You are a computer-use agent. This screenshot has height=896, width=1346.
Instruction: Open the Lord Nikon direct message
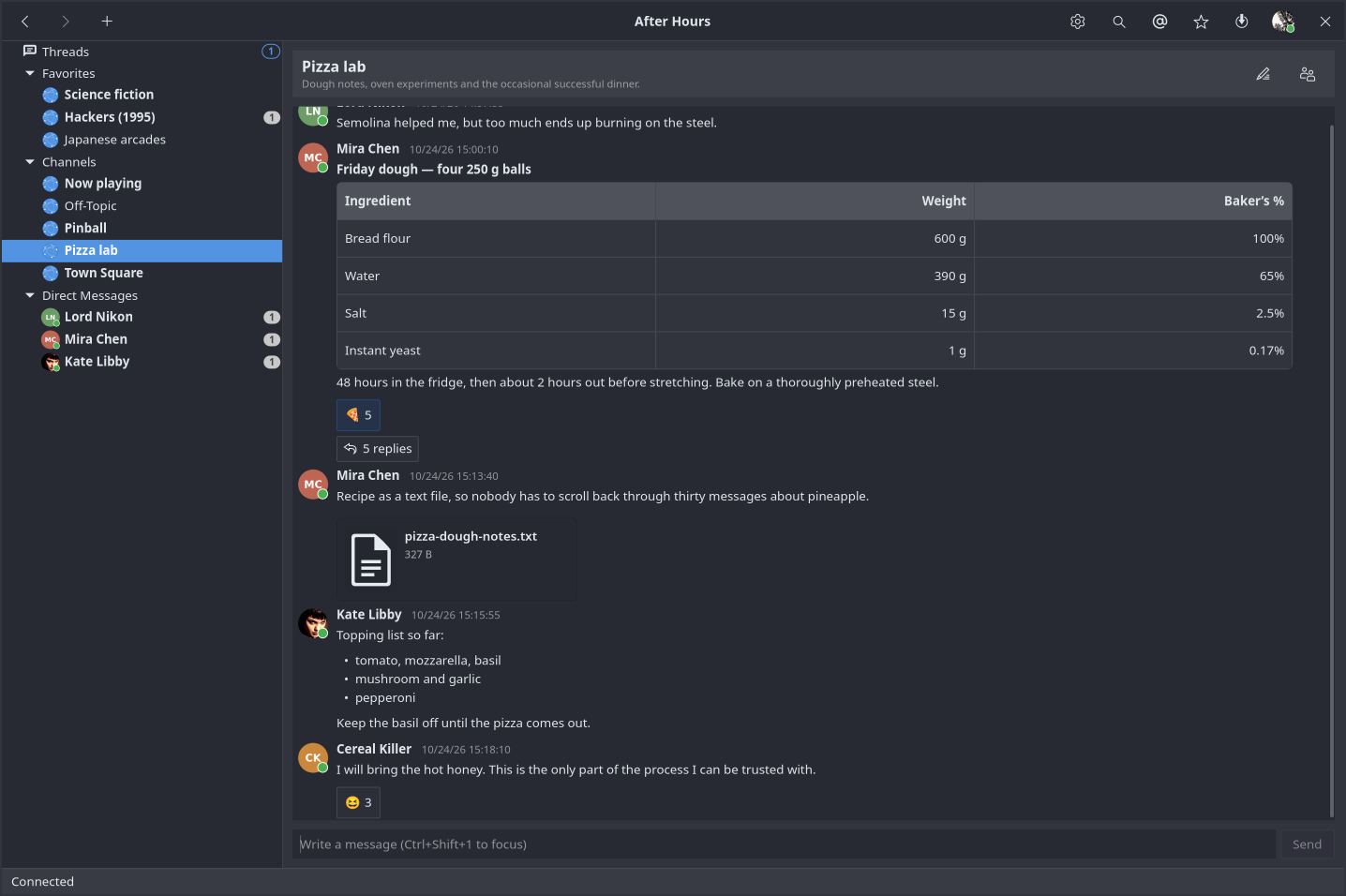(x=142, y=317)
